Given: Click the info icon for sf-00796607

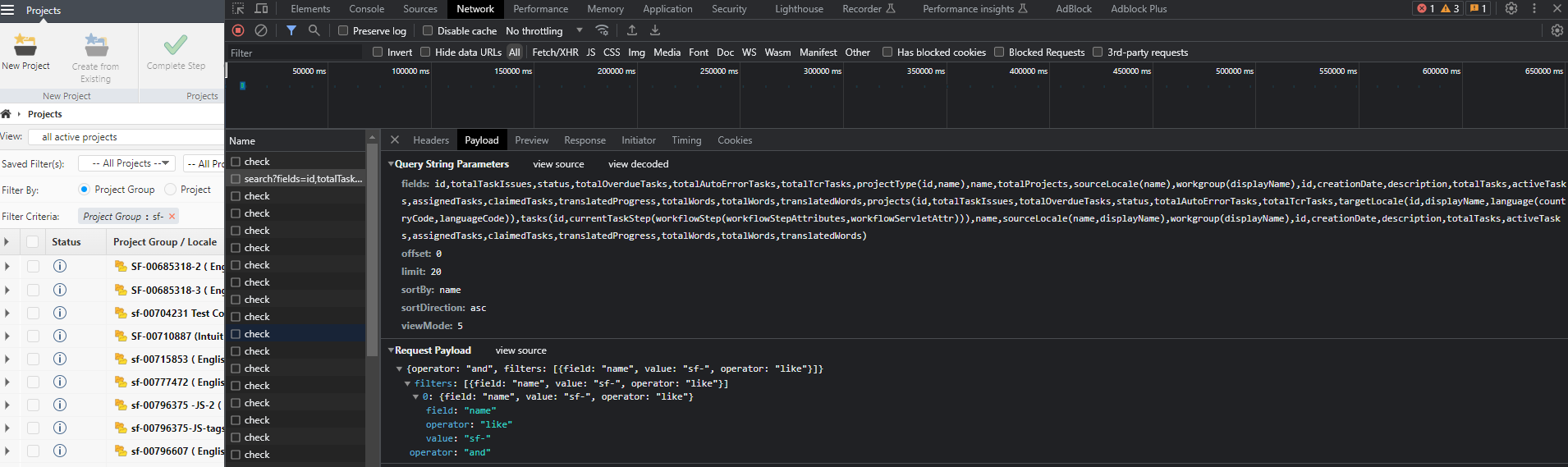Looking at the screenshot, I should [x=60, y=451].
